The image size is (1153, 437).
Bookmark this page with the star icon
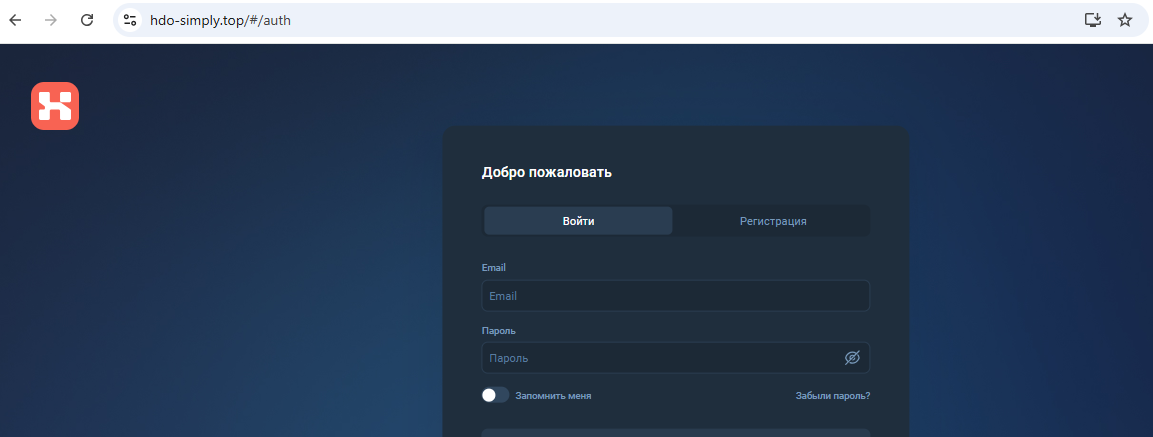1125,20
